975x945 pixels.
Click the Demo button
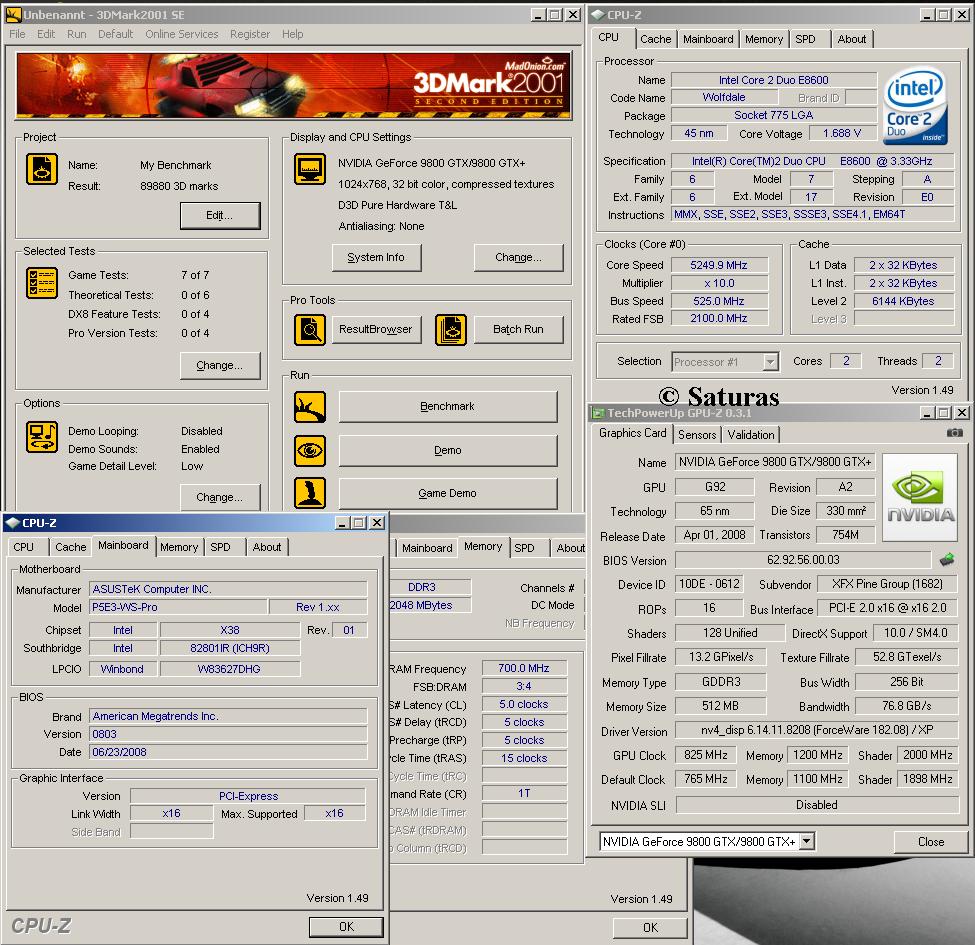point(448,450)
